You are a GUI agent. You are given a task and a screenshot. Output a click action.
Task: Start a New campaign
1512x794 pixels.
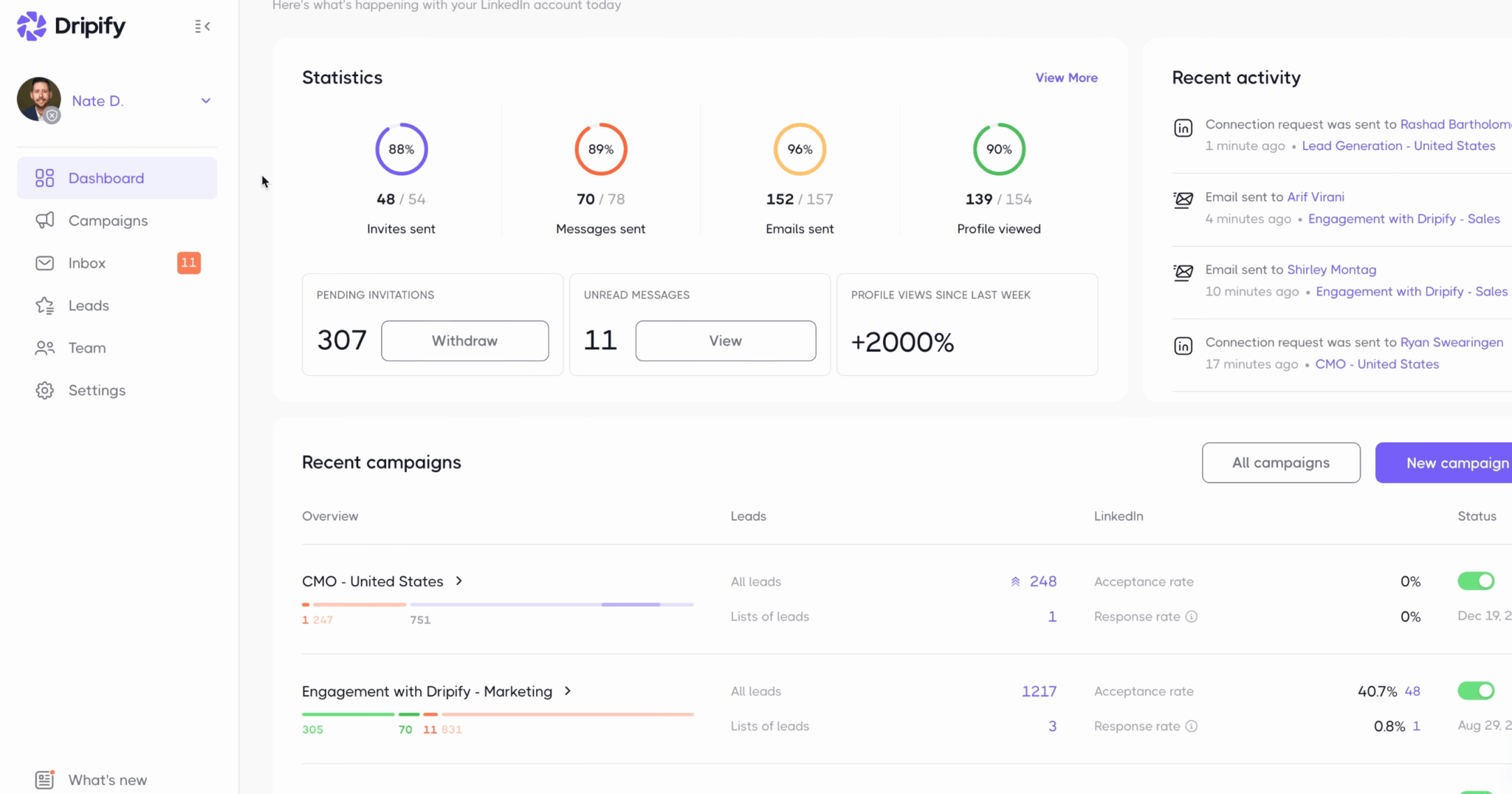(x=1443, y=462)
